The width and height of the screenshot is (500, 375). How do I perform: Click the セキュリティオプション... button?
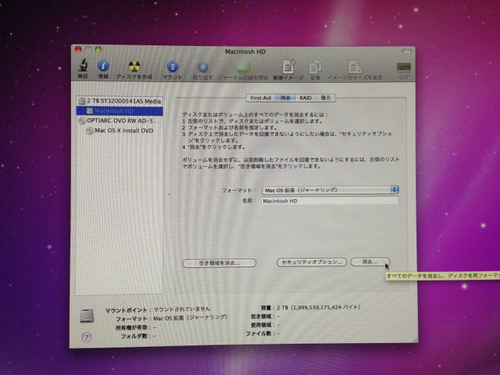click(x=312, y=262)
